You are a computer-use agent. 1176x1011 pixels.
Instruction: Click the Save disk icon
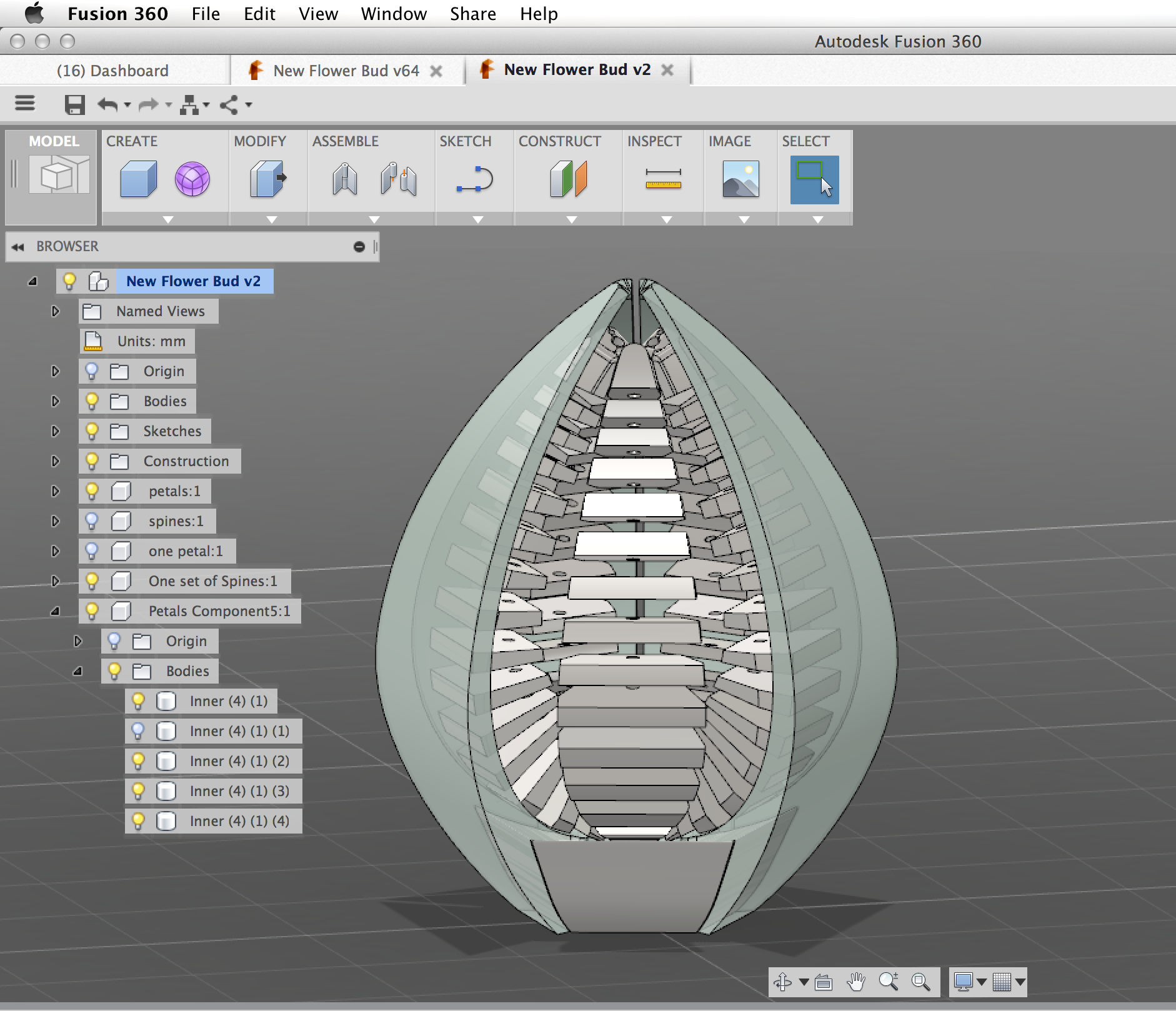pos(74,104)
